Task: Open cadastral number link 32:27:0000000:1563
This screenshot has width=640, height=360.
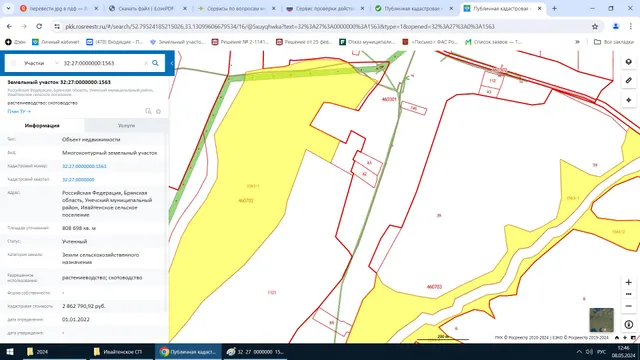Action: click(x=84, y=166)
